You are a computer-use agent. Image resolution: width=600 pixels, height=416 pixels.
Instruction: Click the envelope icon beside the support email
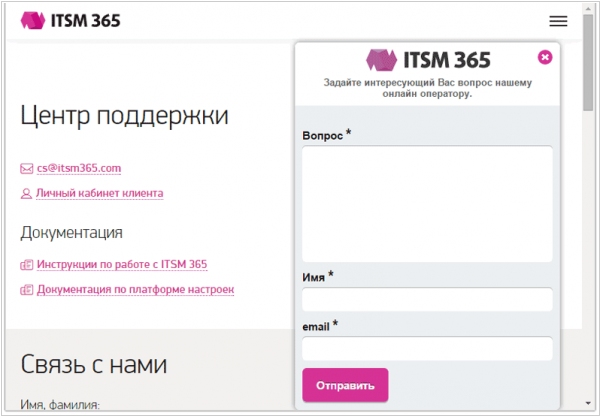click(27, 169)
